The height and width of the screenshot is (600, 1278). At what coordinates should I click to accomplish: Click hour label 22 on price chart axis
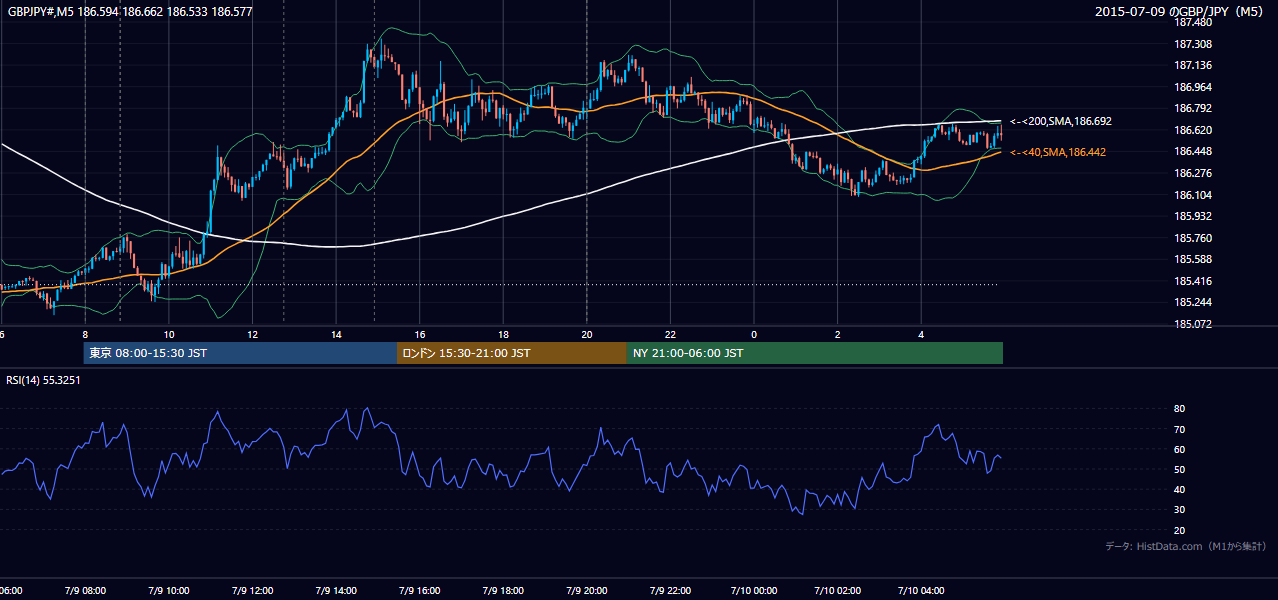click(671, 335)
